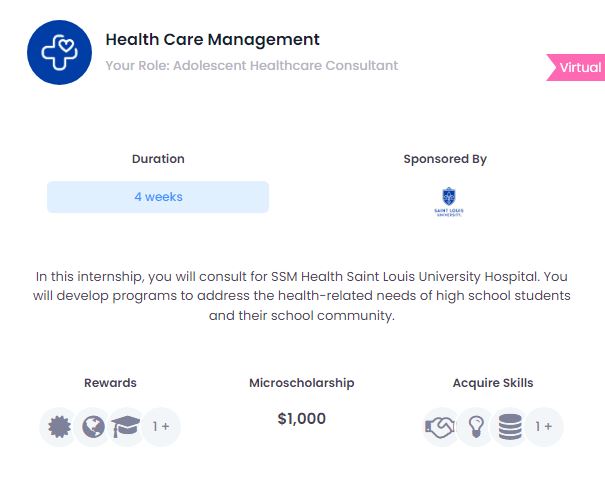Select the badge reward icon
The height and width of the screenshot is (495, 605).
coord(59,427)
